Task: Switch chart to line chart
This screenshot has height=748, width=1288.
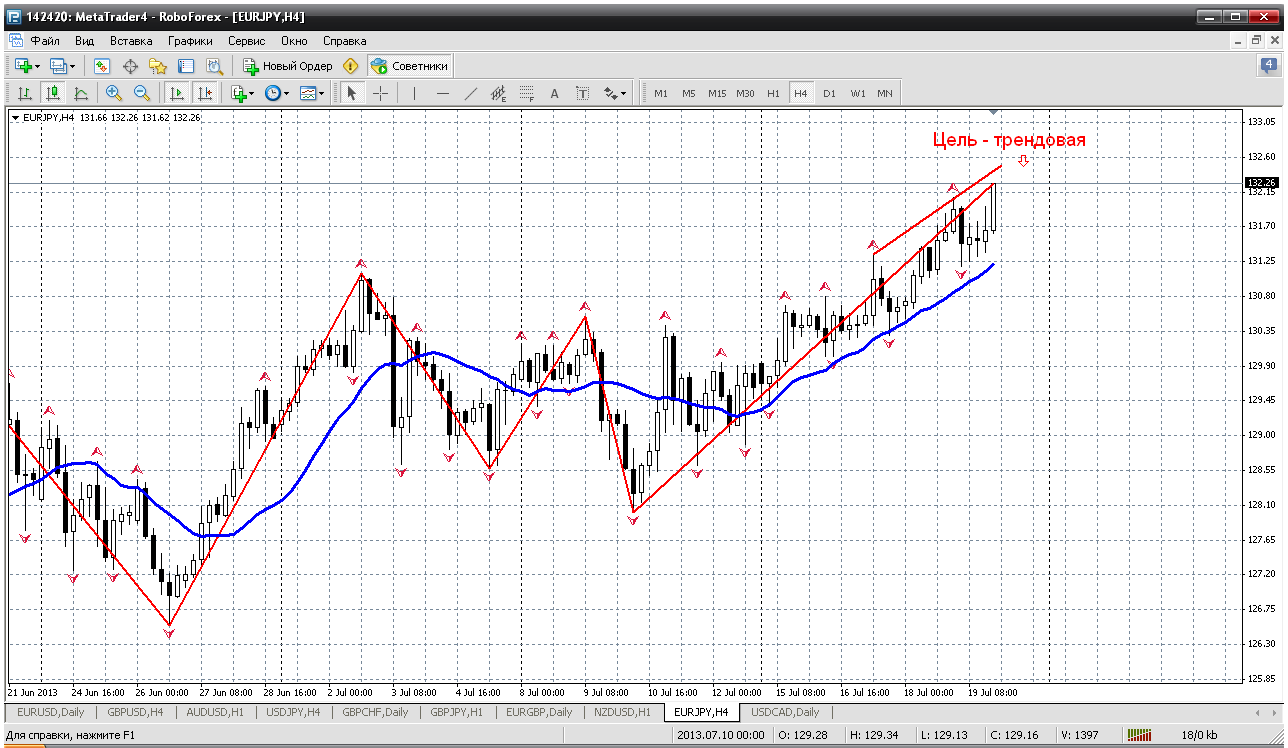Action: 81,93
